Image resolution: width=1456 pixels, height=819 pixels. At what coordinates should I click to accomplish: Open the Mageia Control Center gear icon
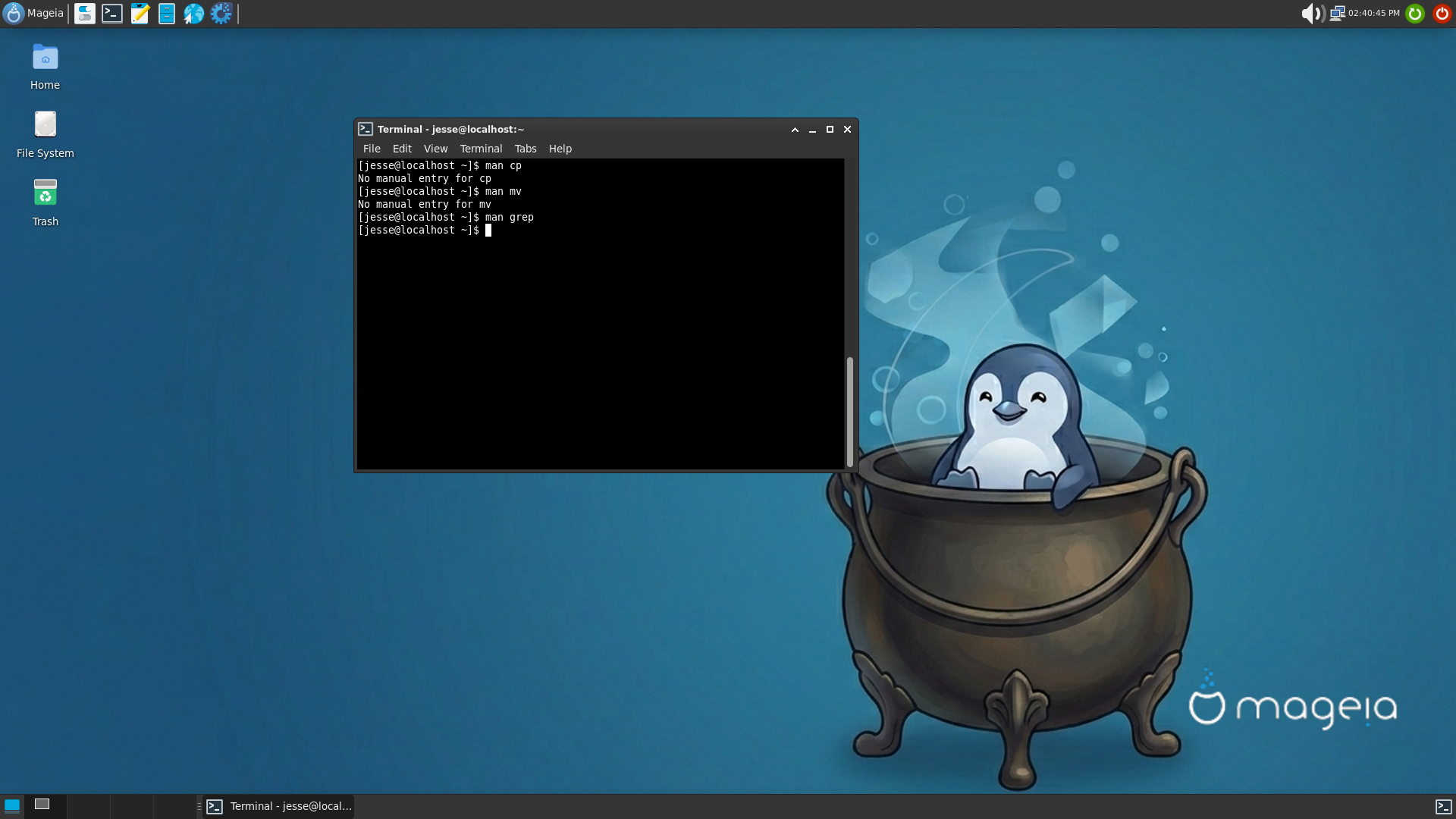pos(221,13)
